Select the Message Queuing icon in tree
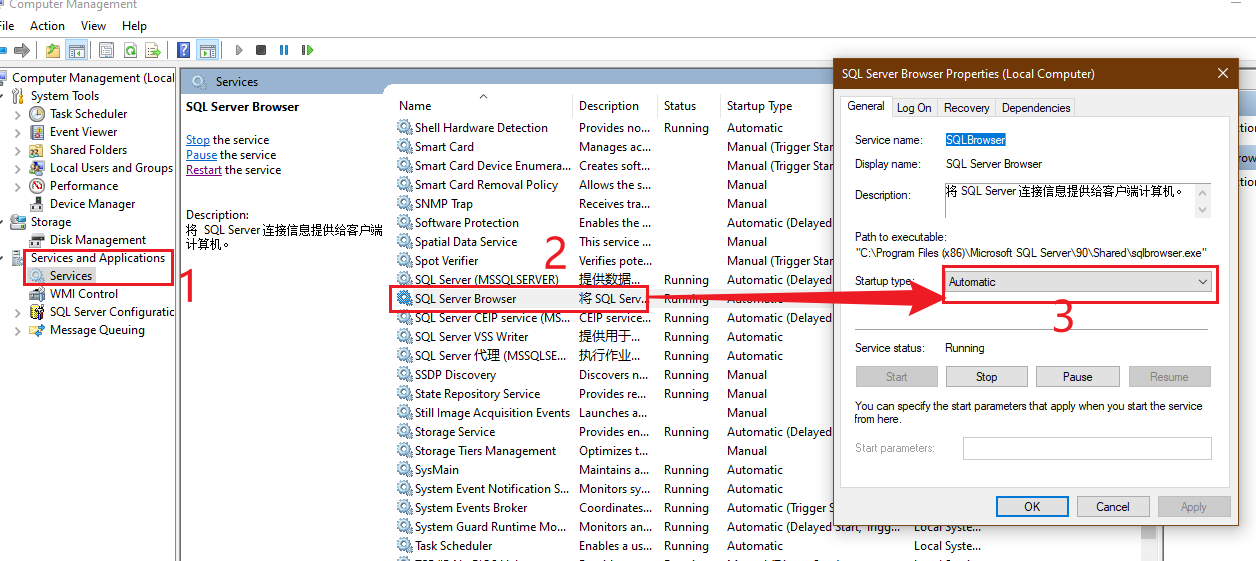 pyautogui.click(x=38, y=330)
